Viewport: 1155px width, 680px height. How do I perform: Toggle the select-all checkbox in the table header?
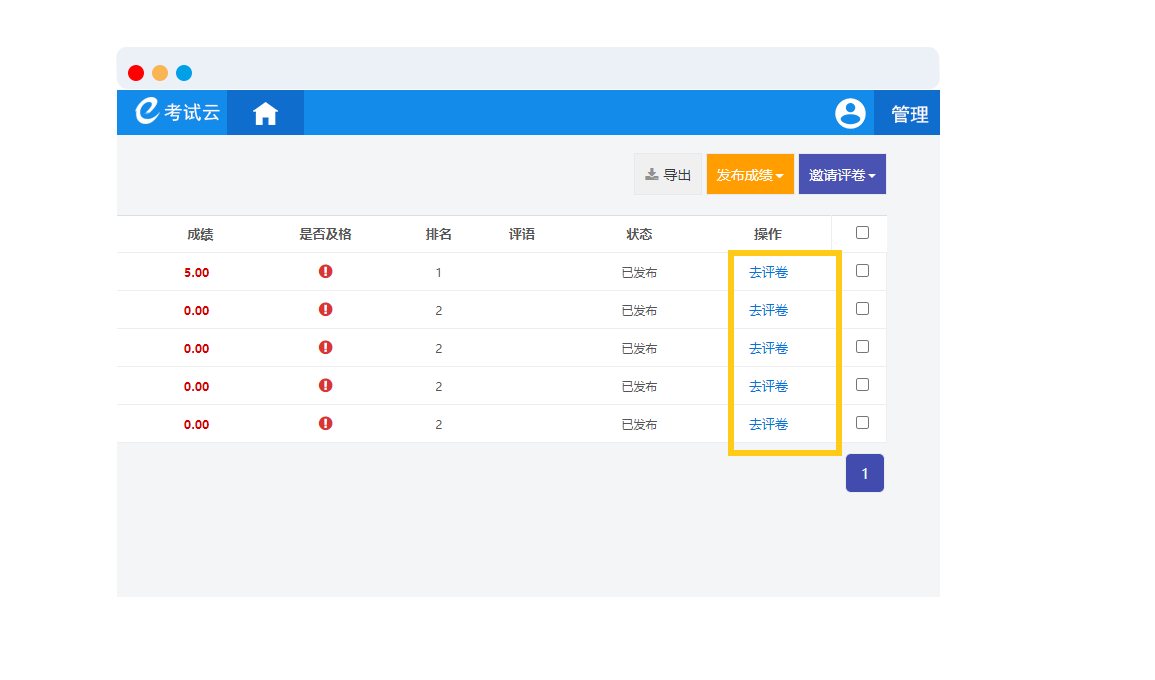[862, 233]
